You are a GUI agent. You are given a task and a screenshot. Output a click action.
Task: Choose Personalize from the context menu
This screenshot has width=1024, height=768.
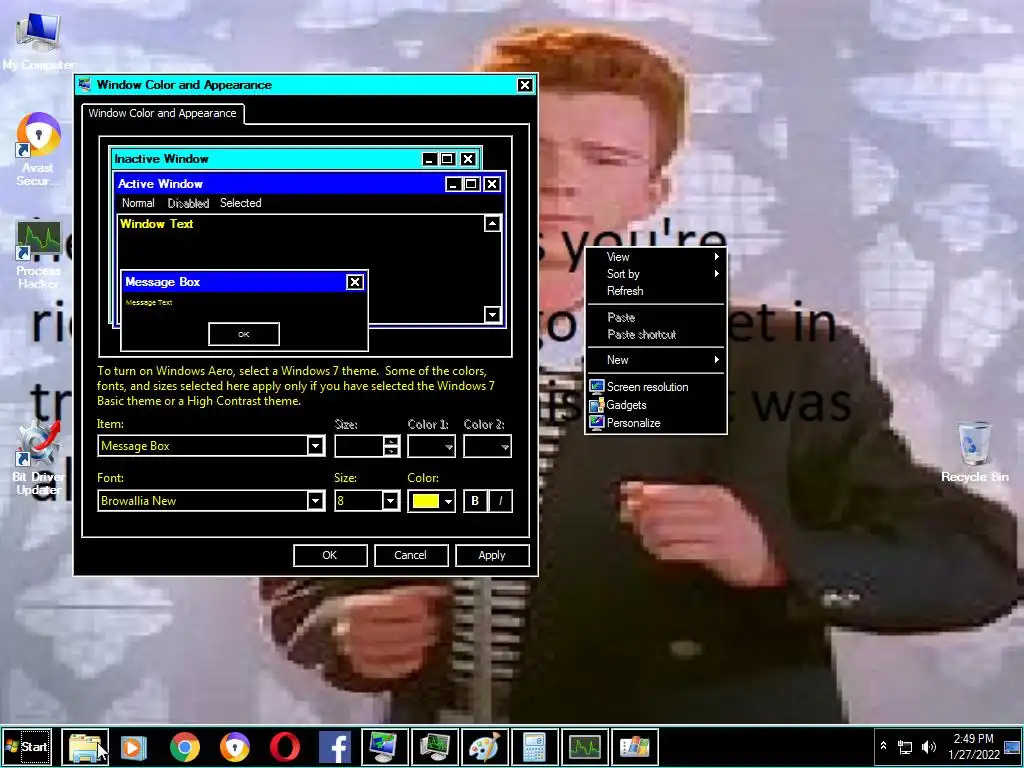(x=656, y=423)
